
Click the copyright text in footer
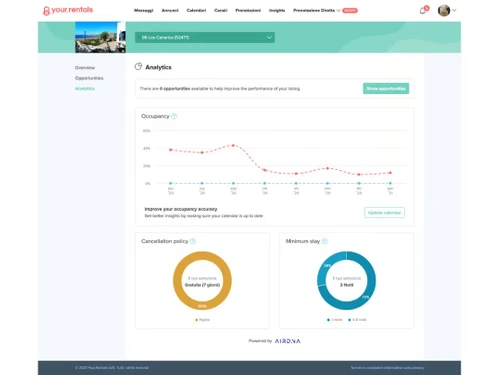click(112, 368)
